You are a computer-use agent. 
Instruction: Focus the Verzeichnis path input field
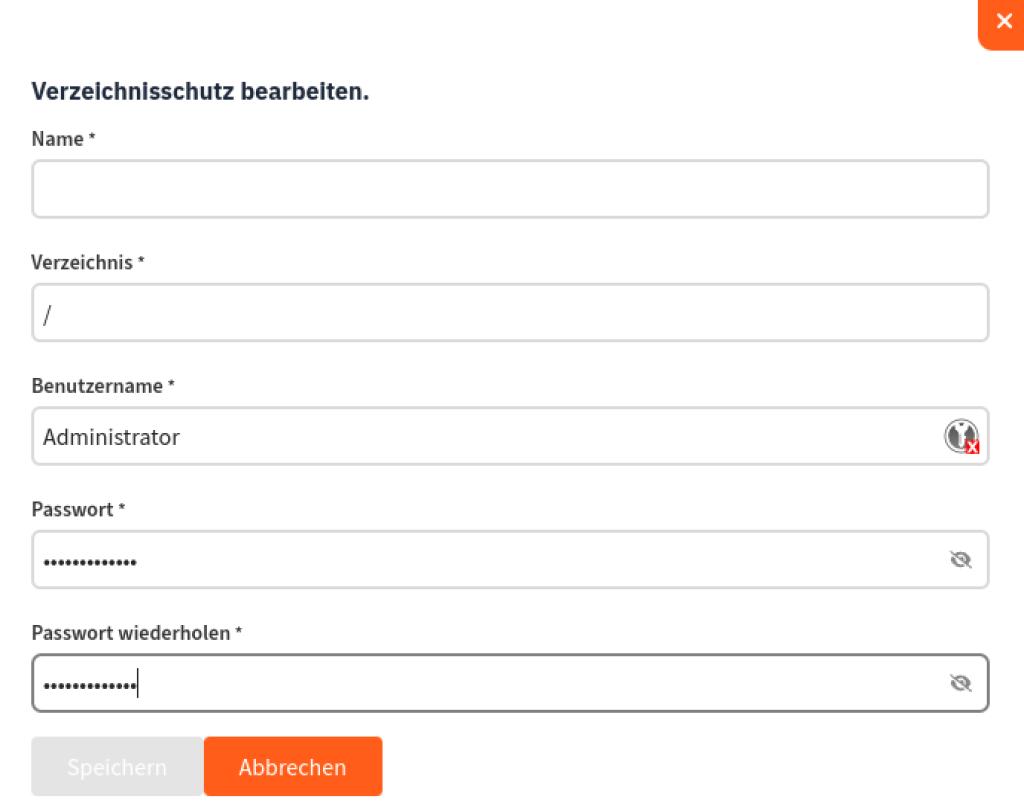tap(510, 313)
